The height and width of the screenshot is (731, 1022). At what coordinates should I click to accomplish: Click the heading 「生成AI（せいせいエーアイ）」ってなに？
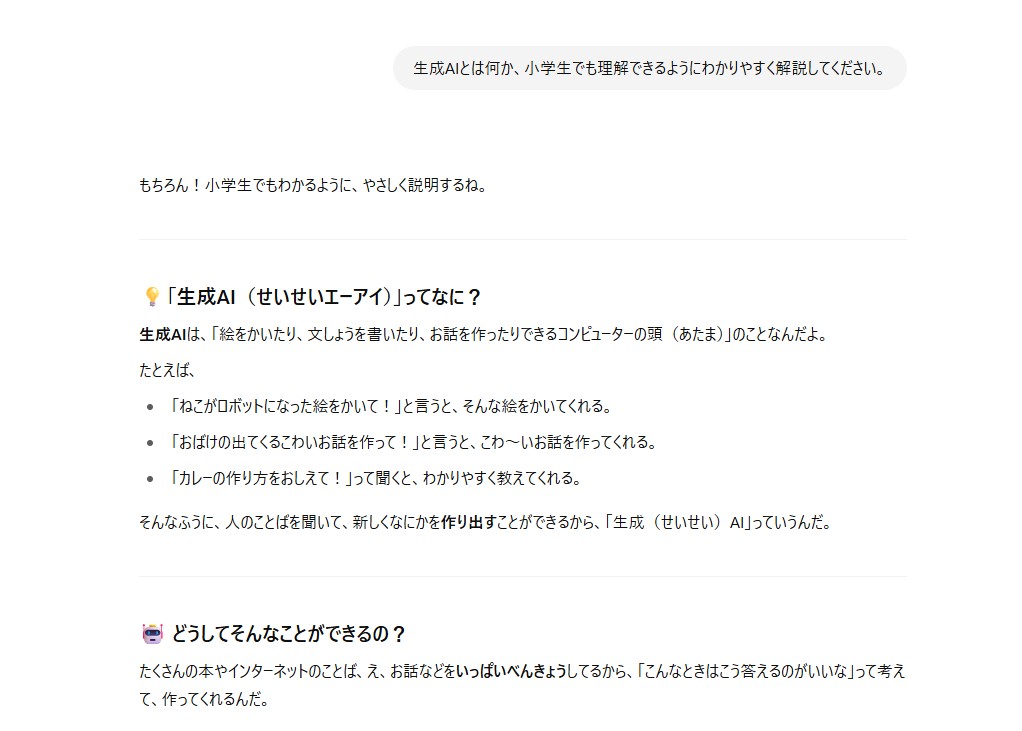click(323, 297)
